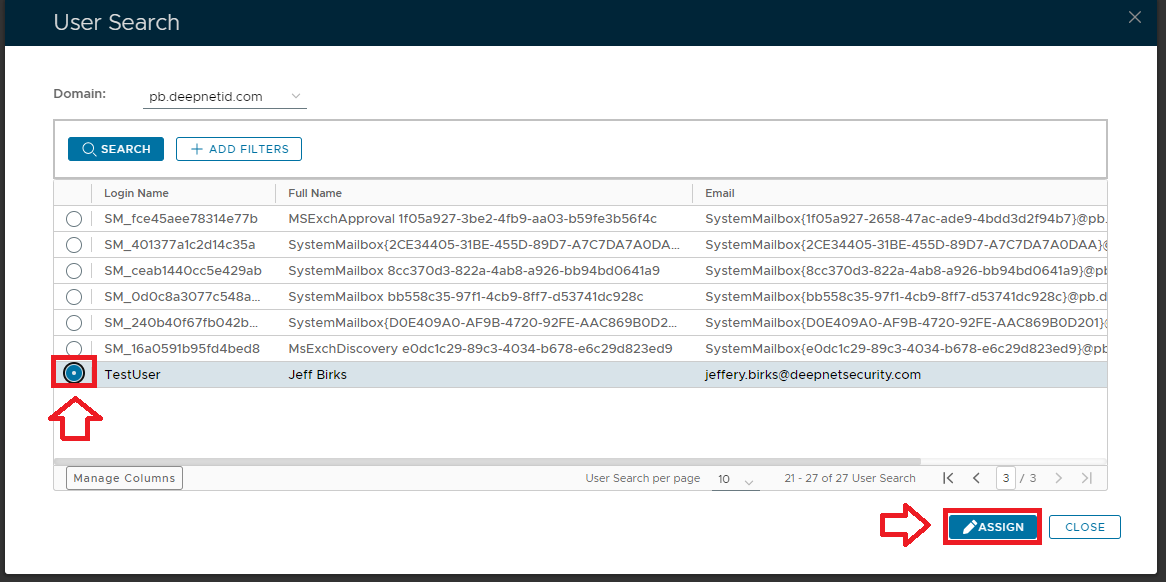
Task: Jump to the last results page
Action: click(x=1087, y=479)
